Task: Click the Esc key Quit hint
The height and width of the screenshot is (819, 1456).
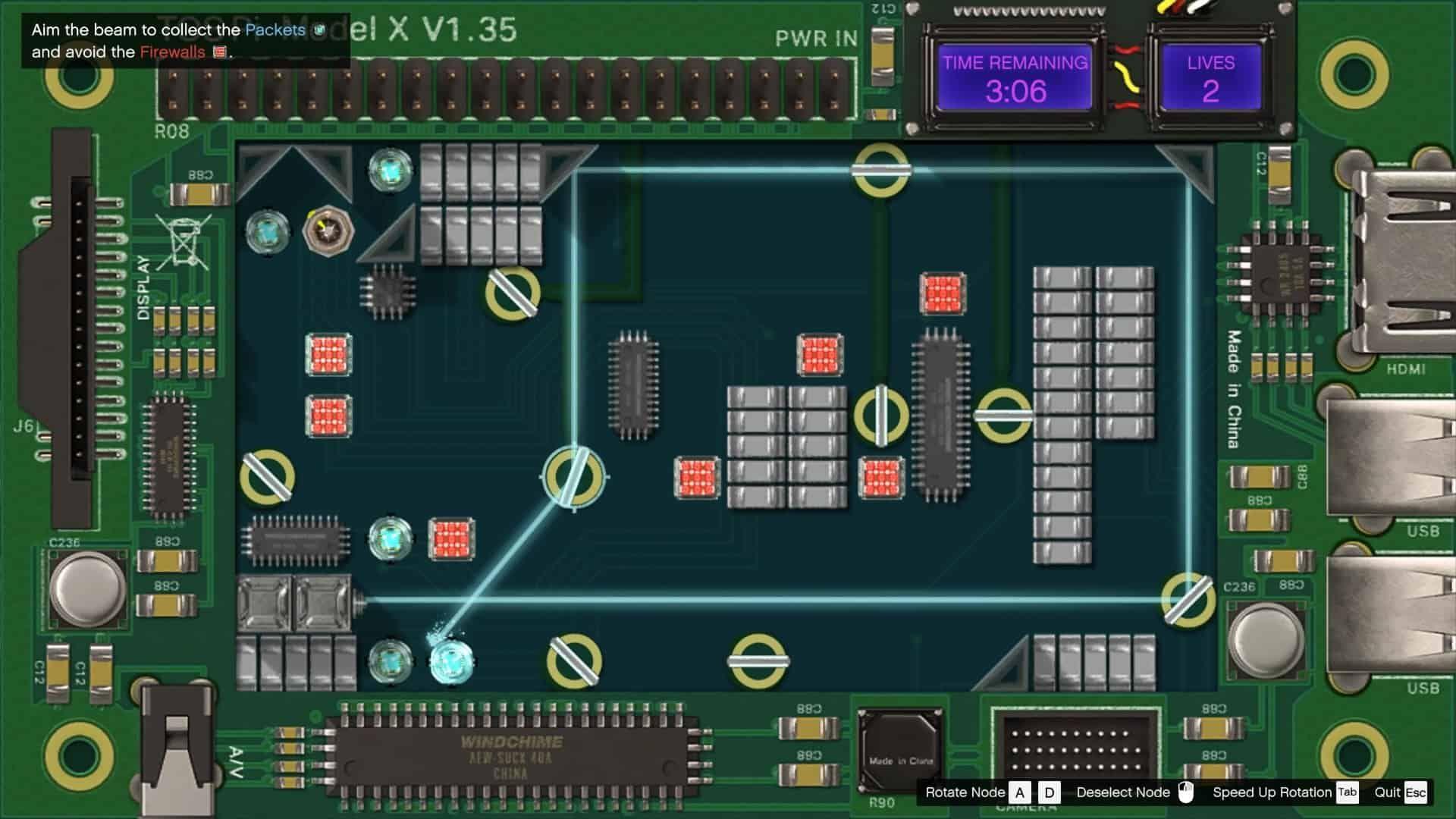Action: 1415,792
